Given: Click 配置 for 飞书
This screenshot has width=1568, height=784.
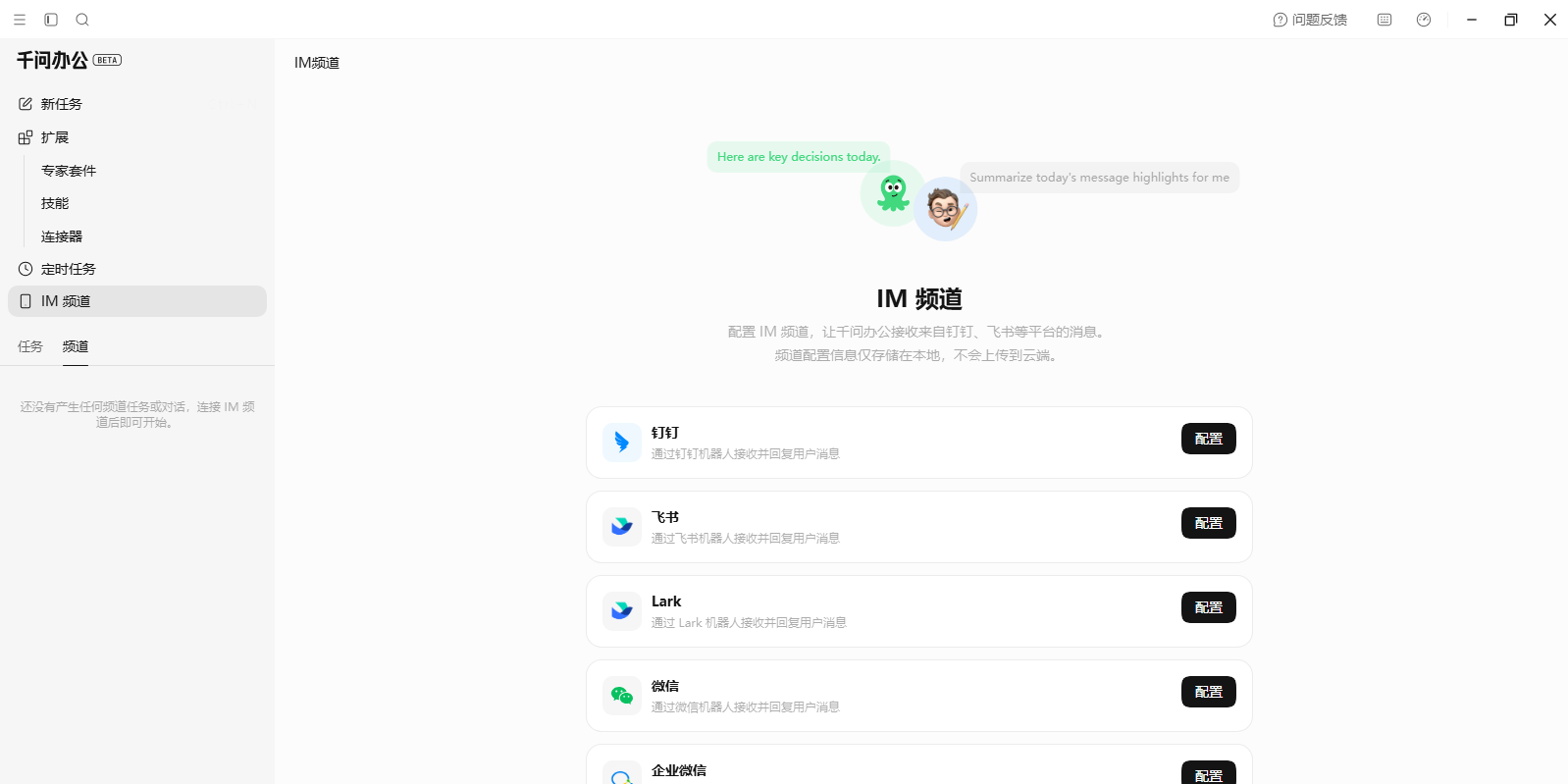Looking at the screenshot, I should click(x=1209, y=523).
